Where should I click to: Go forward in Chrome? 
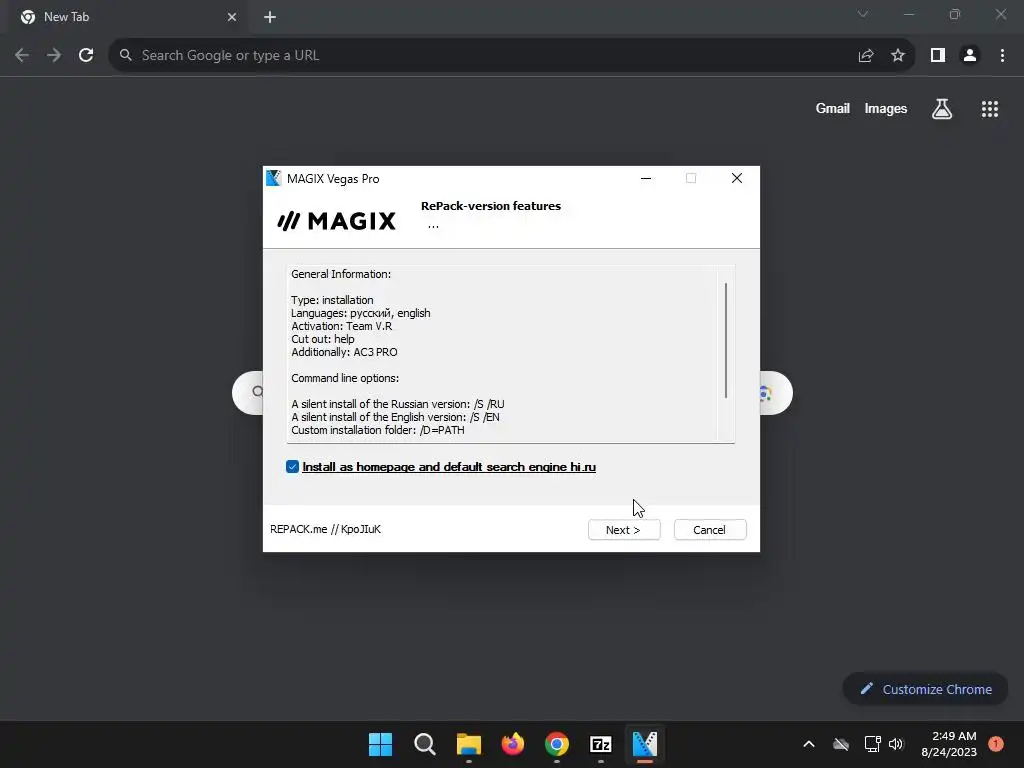pyautogui.click(x=54, y=56)
